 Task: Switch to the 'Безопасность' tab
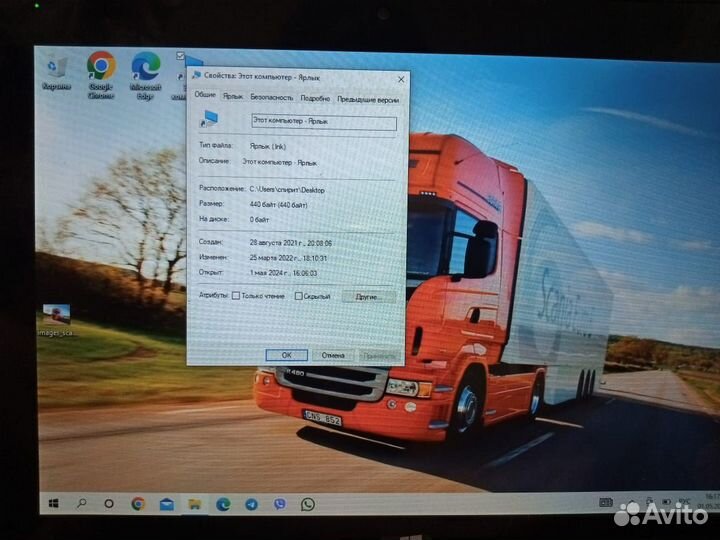(x=271, y=98)
